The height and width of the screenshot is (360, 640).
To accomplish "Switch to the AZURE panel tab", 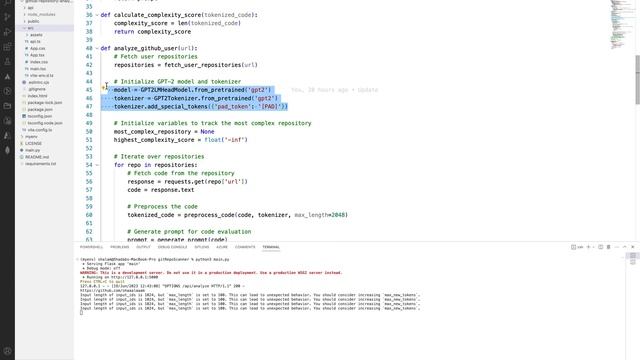I will click(x=222, y=247).
